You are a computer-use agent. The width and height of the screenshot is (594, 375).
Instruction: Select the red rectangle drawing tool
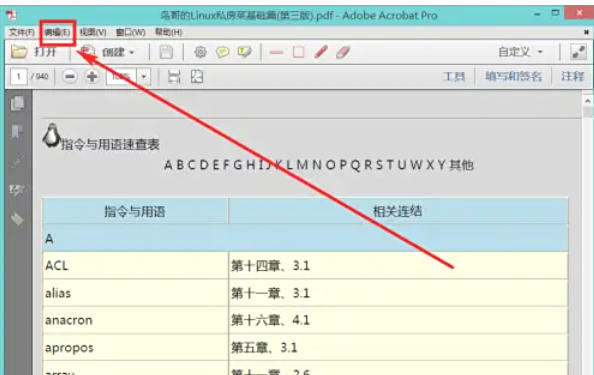pos(299,52)
